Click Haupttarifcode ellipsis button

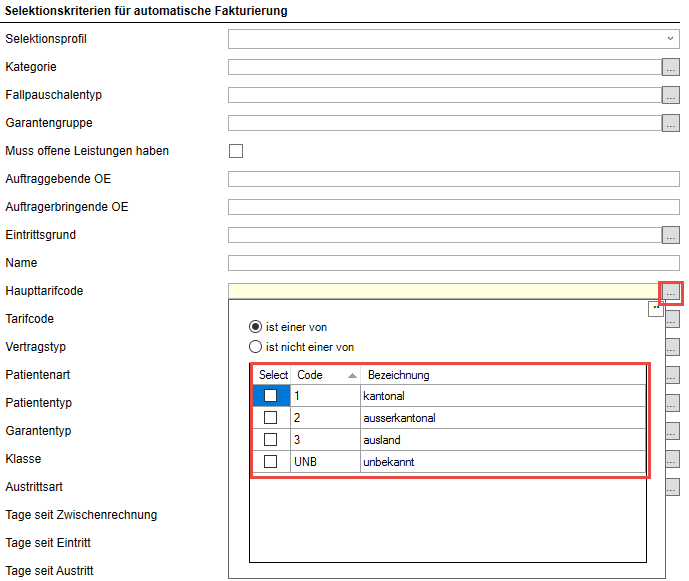(670, 292)
